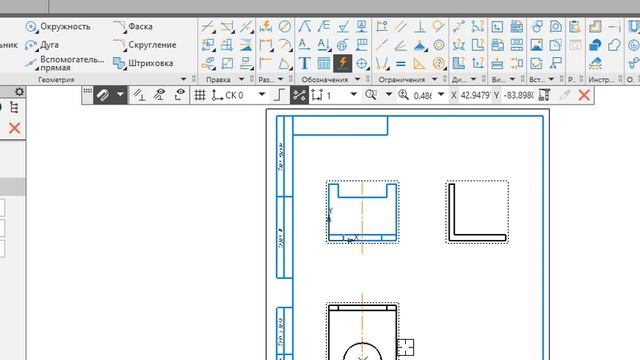
Task: Pick the Вспомогательная прямая tool
Action: 64,63
